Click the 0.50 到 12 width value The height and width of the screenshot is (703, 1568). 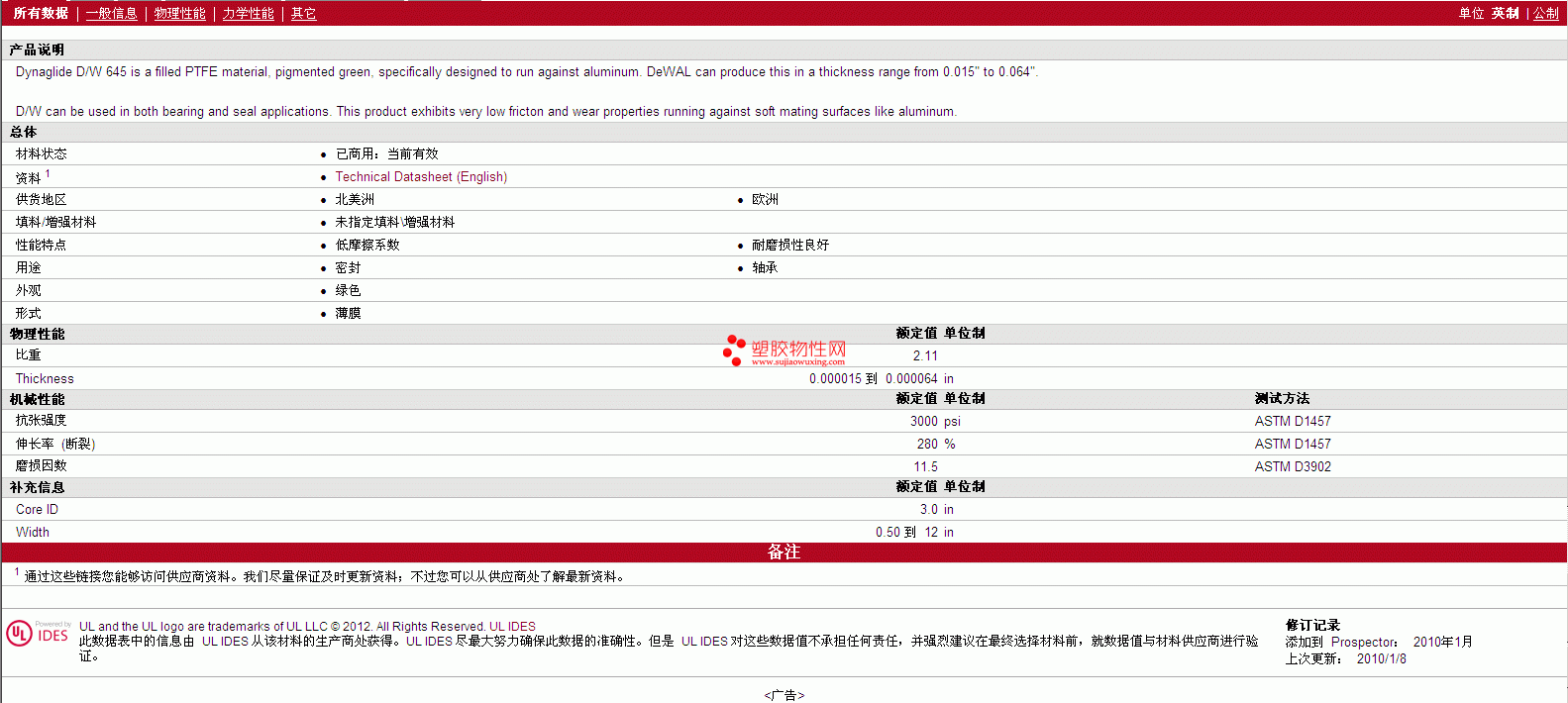(906, 532)
